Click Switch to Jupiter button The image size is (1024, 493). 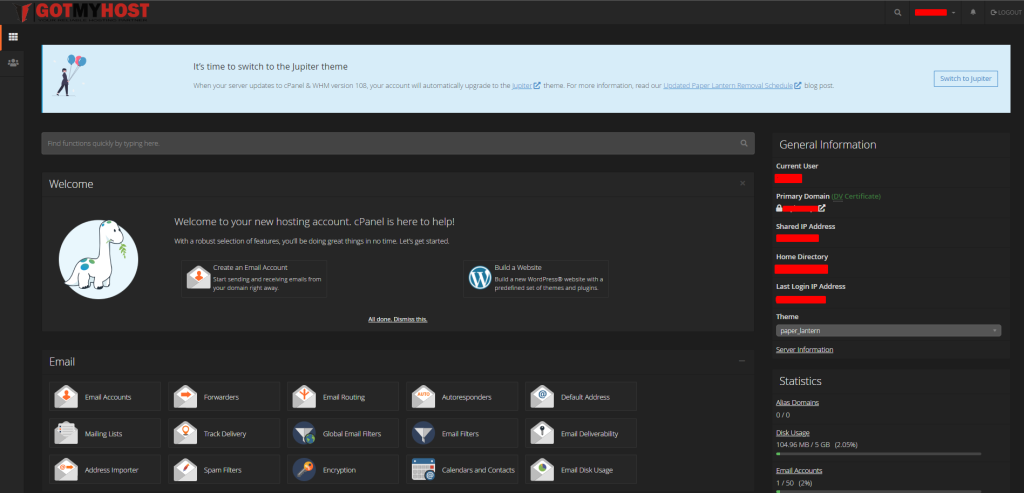point(965,78)
